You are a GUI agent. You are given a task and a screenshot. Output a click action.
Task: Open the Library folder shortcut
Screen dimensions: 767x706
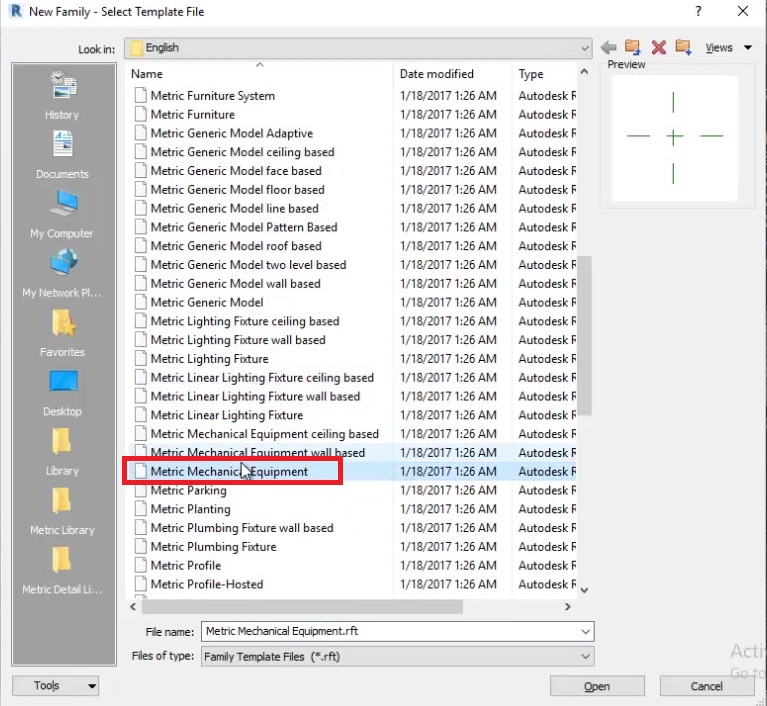coord(62,452)
